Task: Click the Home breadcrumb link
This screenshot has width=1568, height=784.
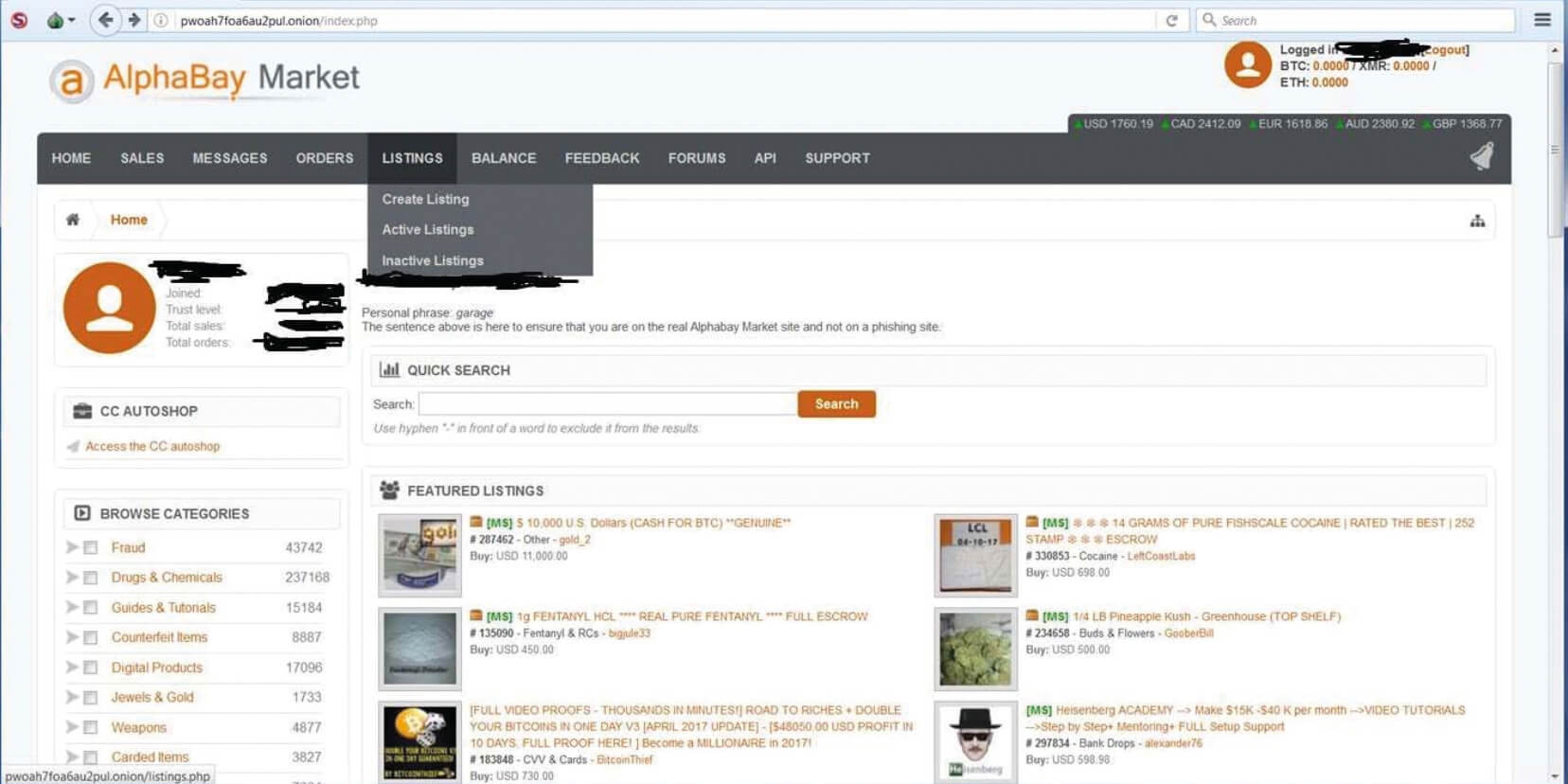Action: (129, 220)
